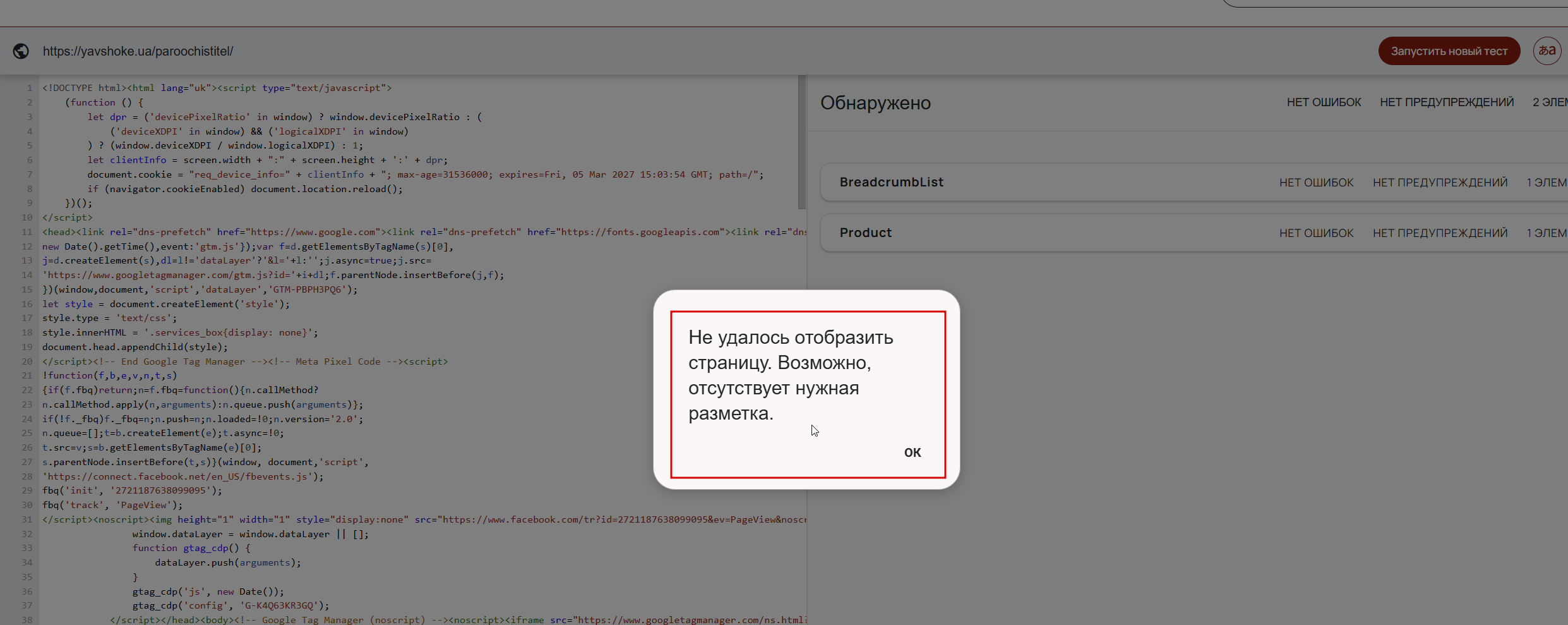This screenshot has height=625, width=1568.
Task: Click the "fbq('init', '2721187638099095');" line
Action: point(133,490)
